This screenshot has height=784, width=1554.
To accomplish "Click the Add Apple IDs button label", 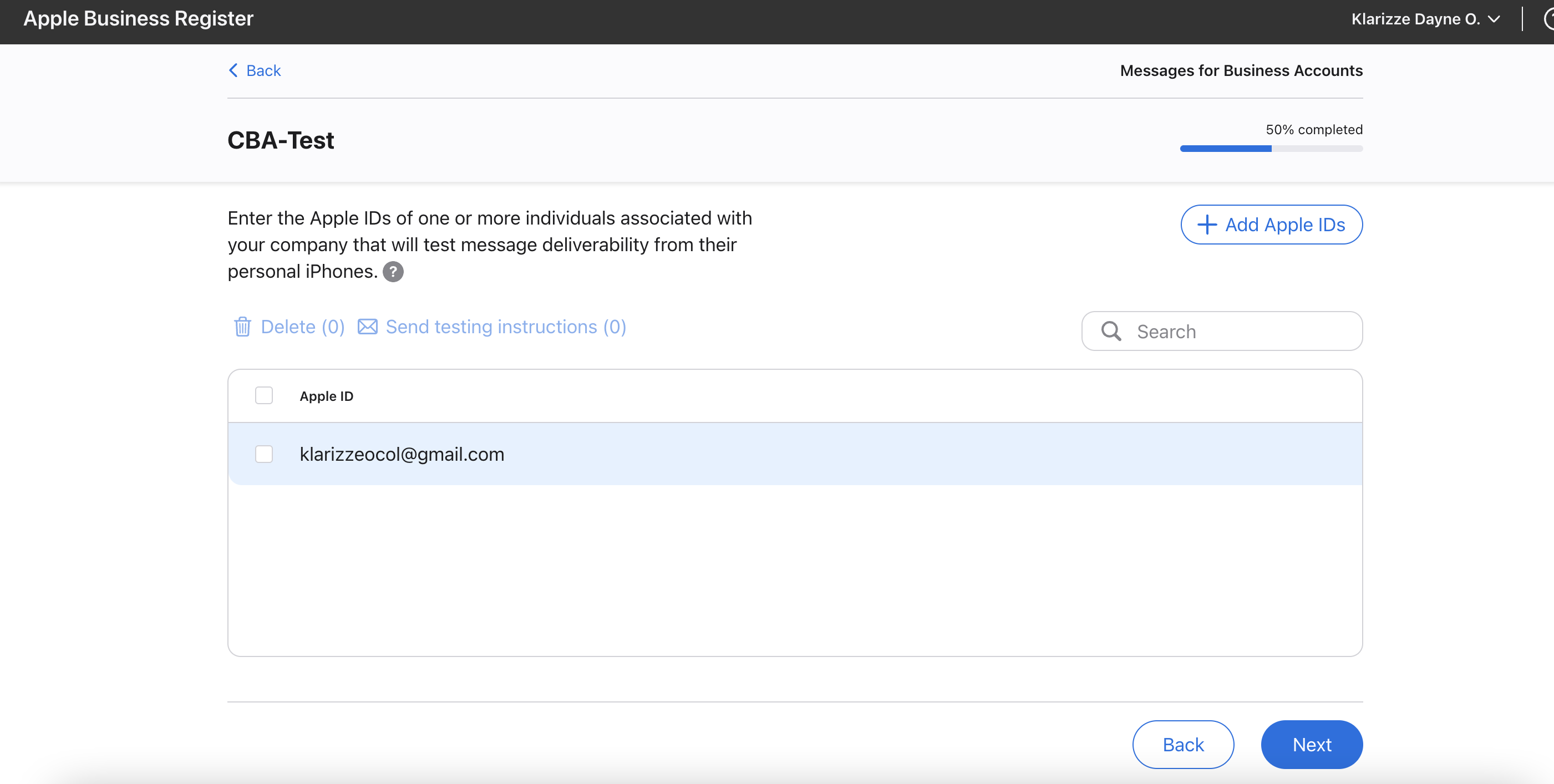I will (1285, 225).
